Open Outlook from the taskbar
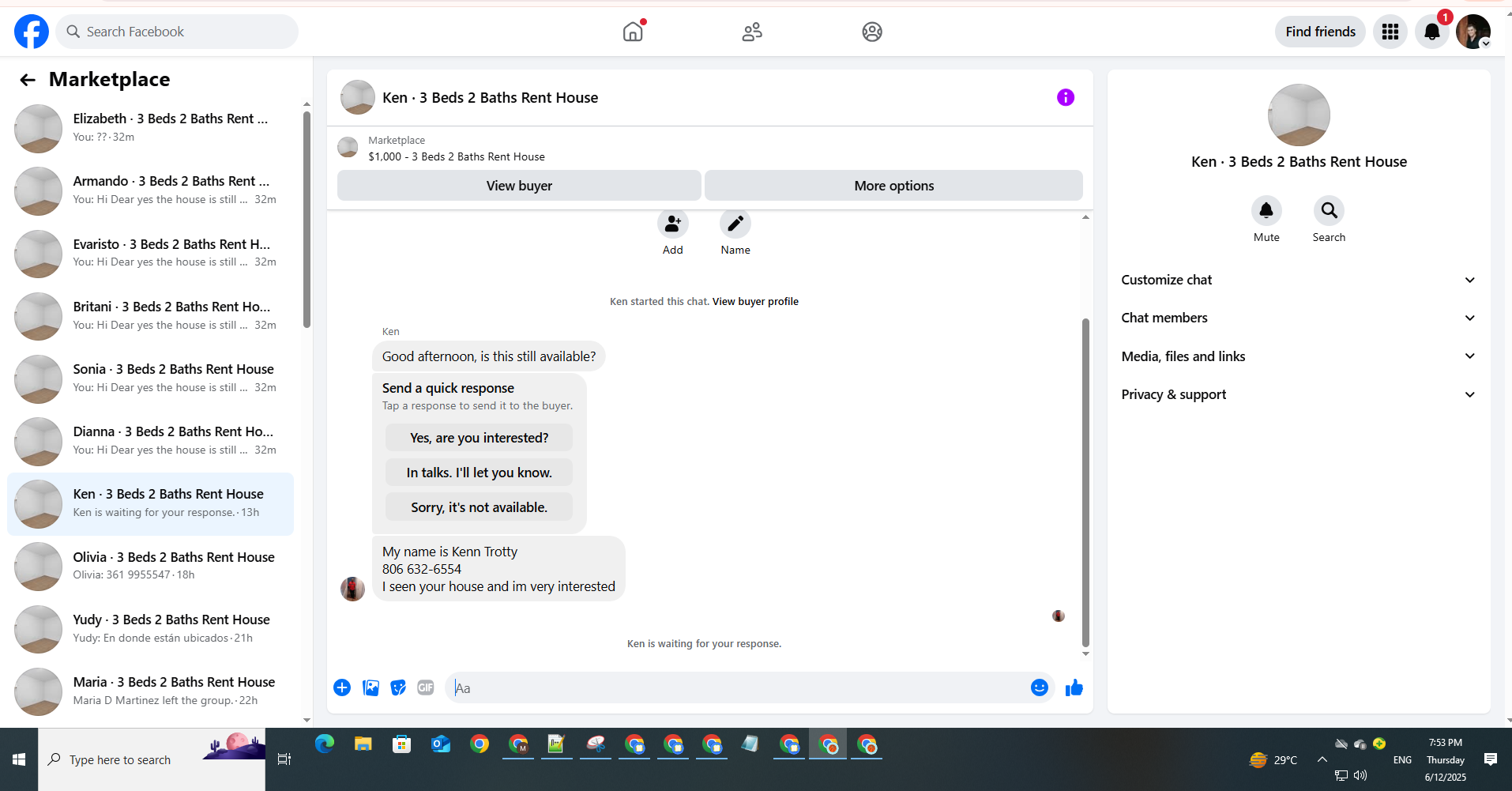 click(x=441, y=744)
